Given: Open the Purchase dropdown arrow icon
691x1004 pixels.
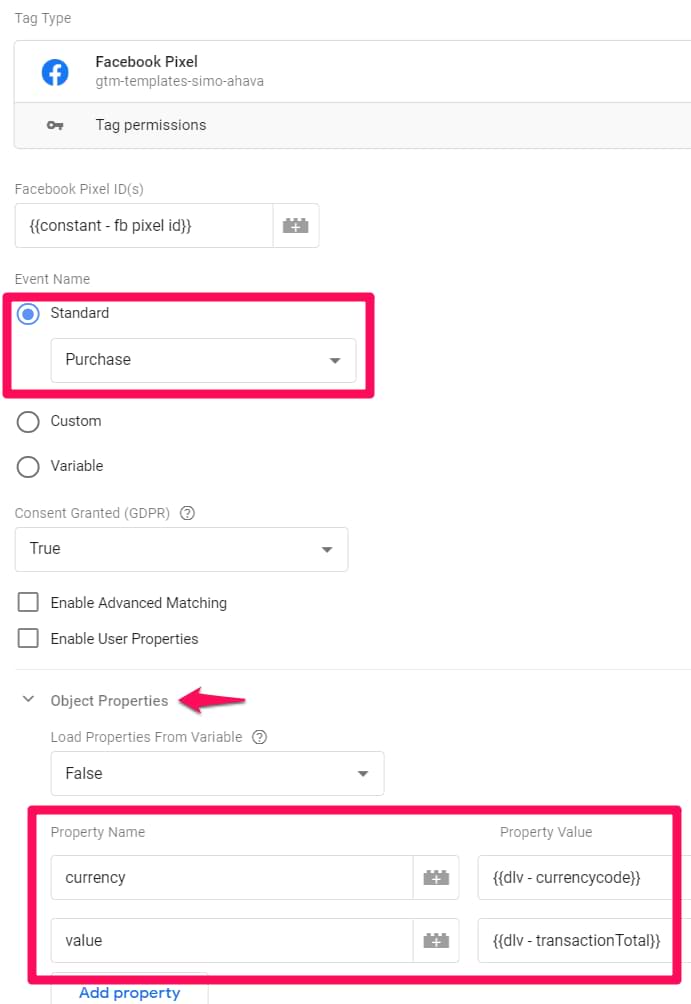Looking at the screenshot, I should [334, 361].
